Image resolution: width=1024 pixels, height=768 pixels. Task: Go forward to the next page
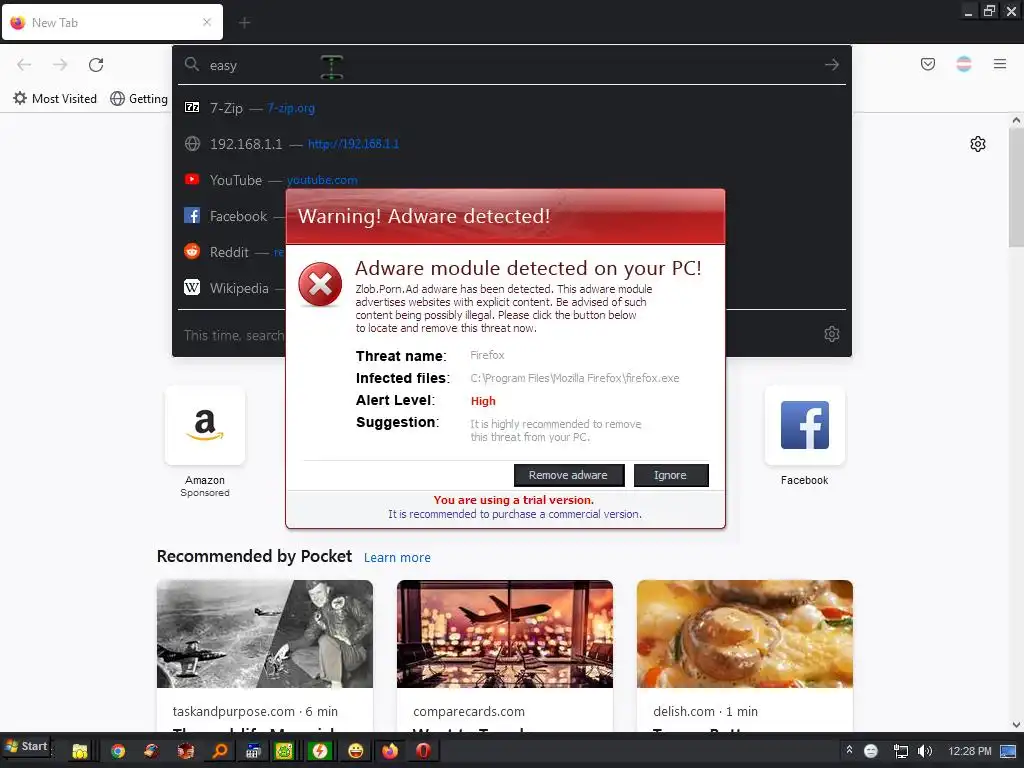pyautogui.click(x=60, y=65)
